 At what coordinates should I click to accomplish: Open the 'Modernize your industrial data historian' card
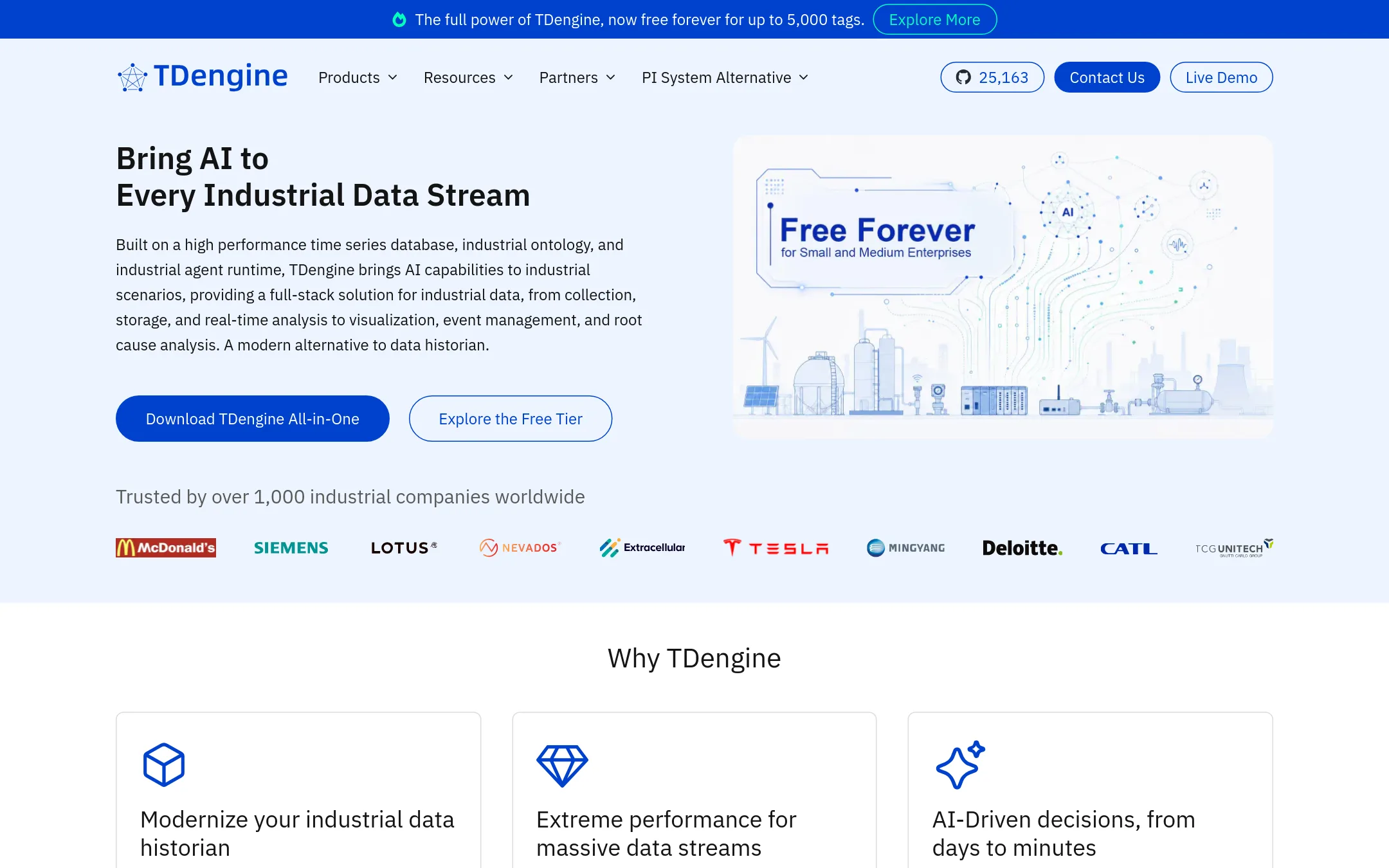298,790
